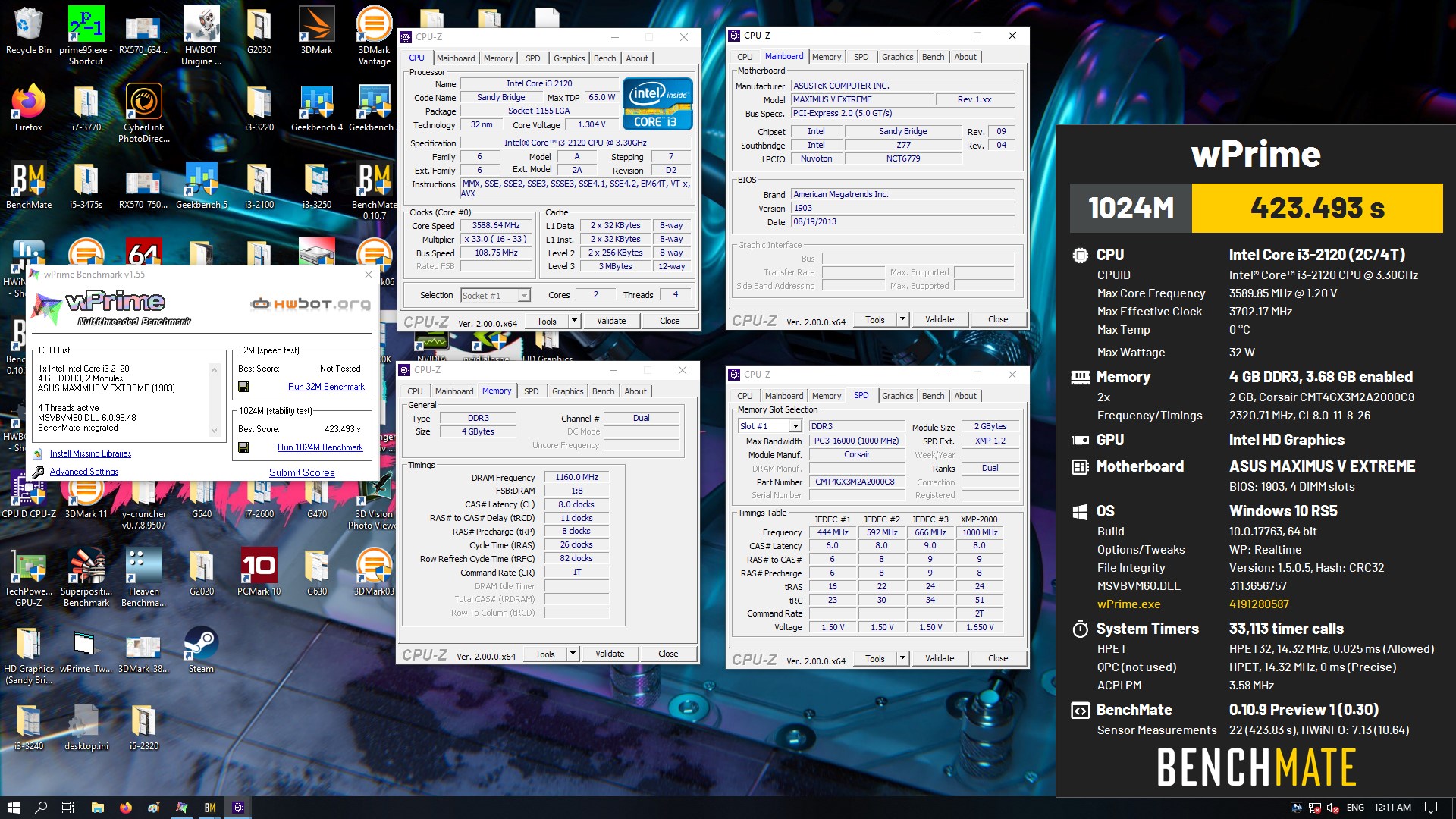This screenshot has height=819, width=1456.
Task: Expand Tools arrow in CPU-Z SPD window
Action: pos(902,658)
